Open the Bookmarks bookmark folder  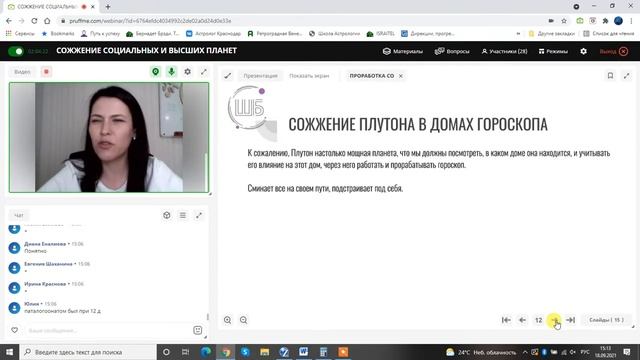click(58, 33)
